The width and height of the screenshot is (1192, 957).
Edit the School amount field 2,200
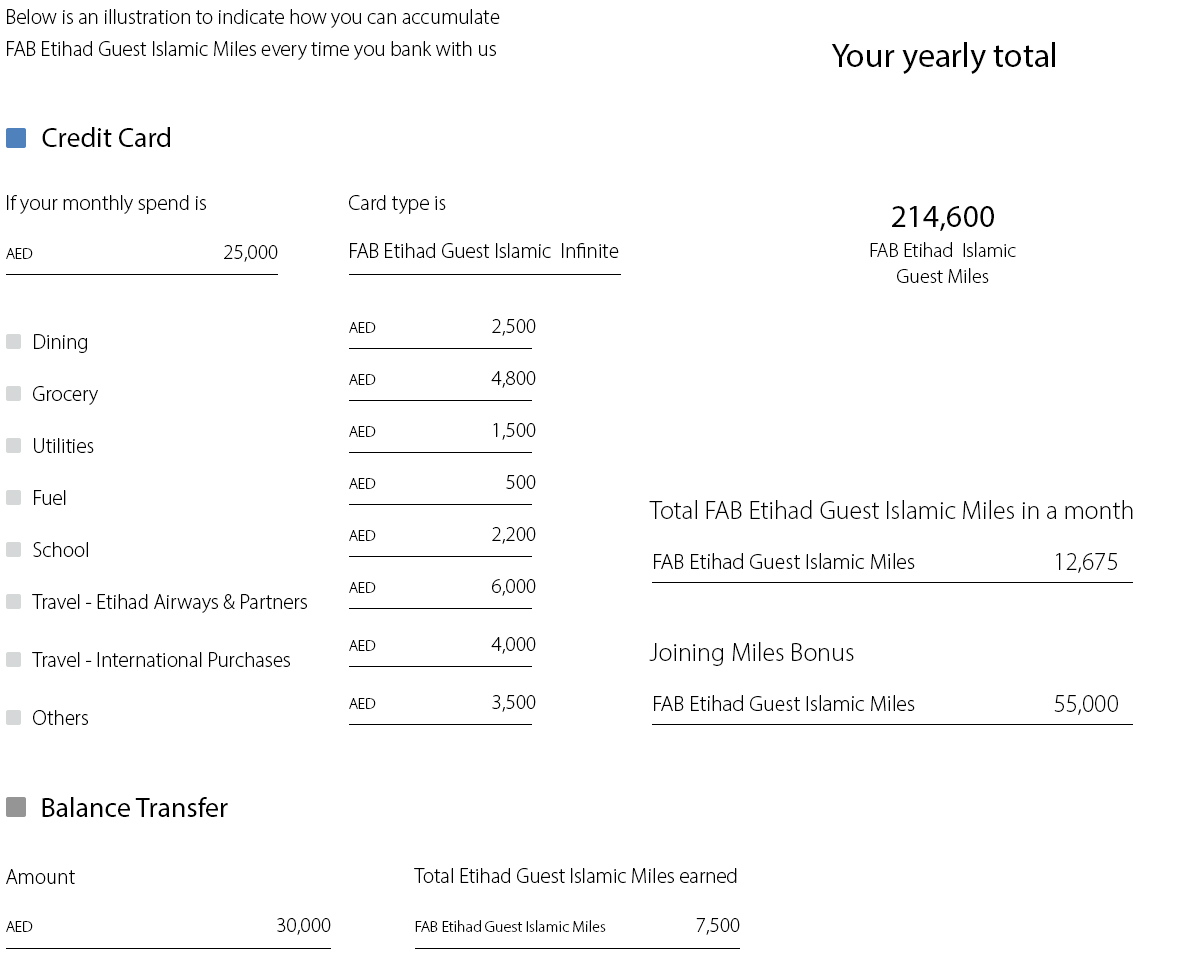click(x=440, y=536)
